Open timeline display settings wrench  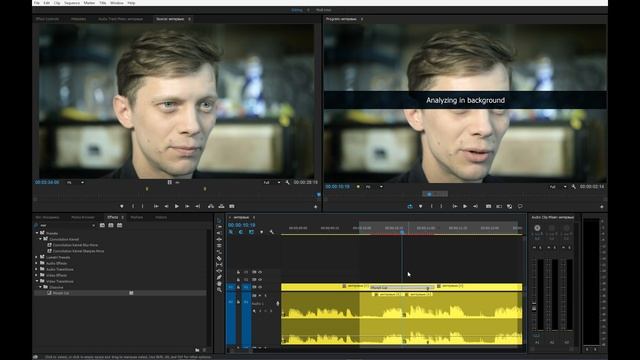(x=272, y=232)
